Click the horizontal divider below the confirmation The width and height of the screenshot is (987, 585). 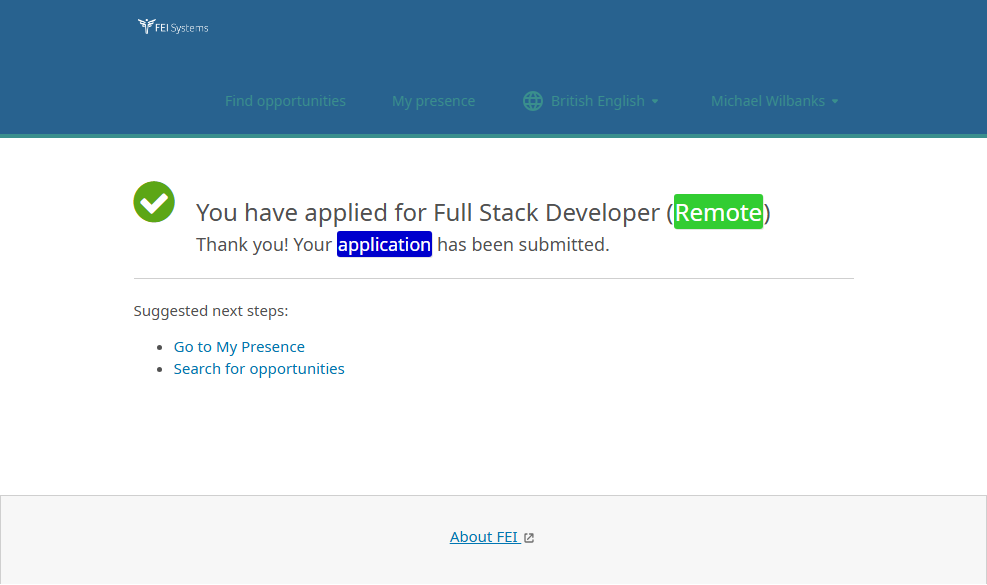pos(493,278)
